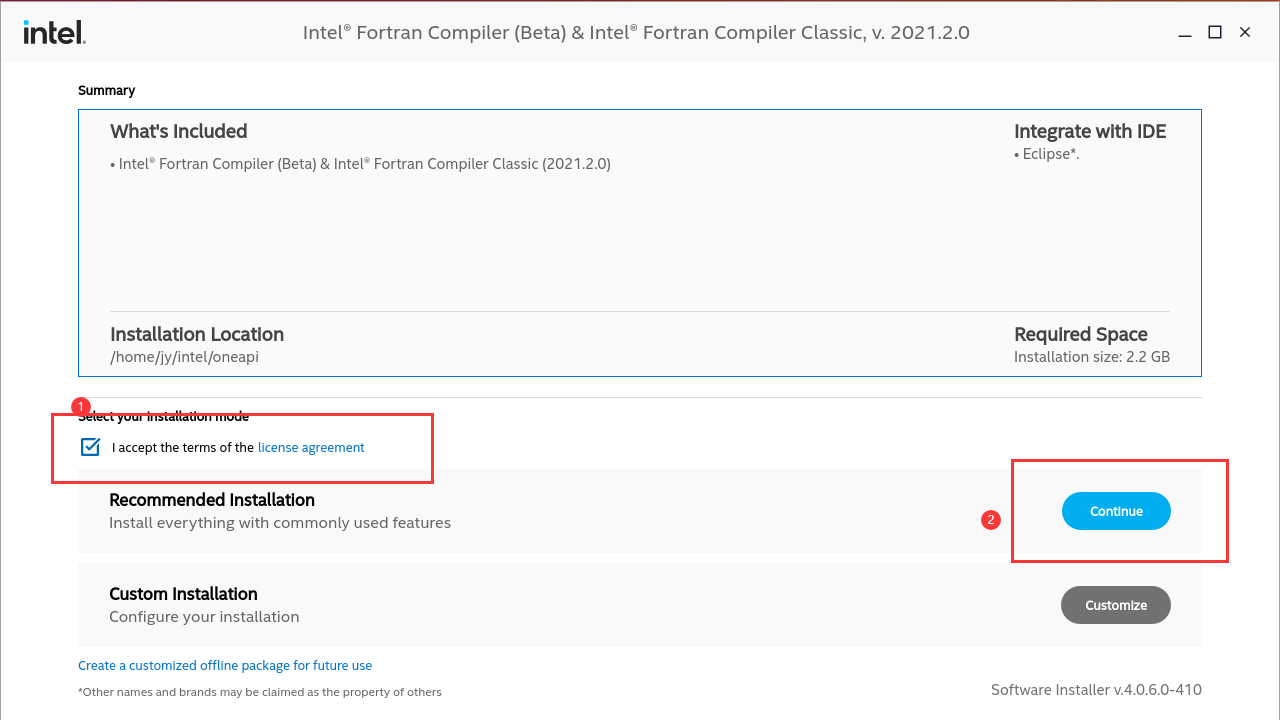Click the red numbered badge 2
Image resolution: width=1280 pixels, height=720 pixels.
[991, 520]
